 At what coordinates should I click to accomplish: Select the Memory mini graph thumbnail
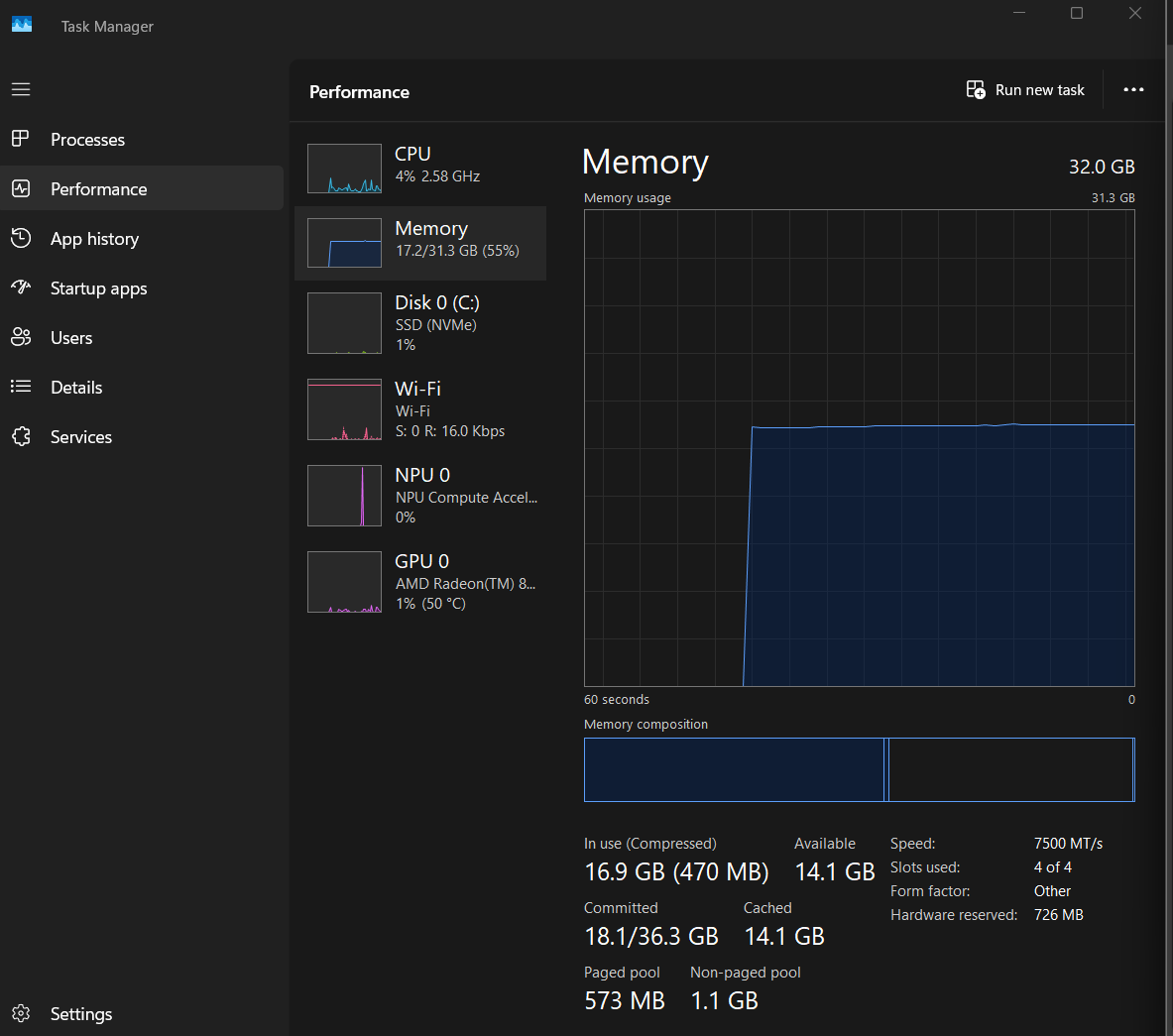[344, 243]
